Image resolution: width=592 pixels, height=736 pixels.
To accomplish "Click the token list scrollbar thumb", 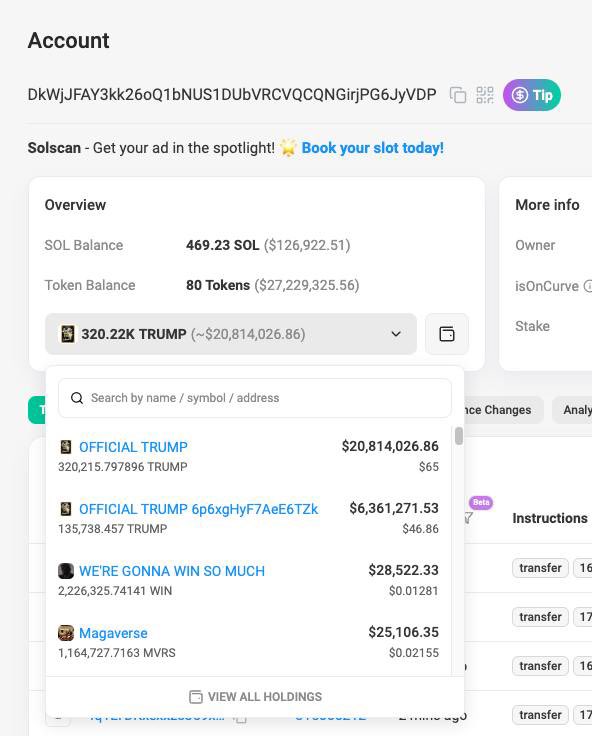I will (x=459, y=436).
